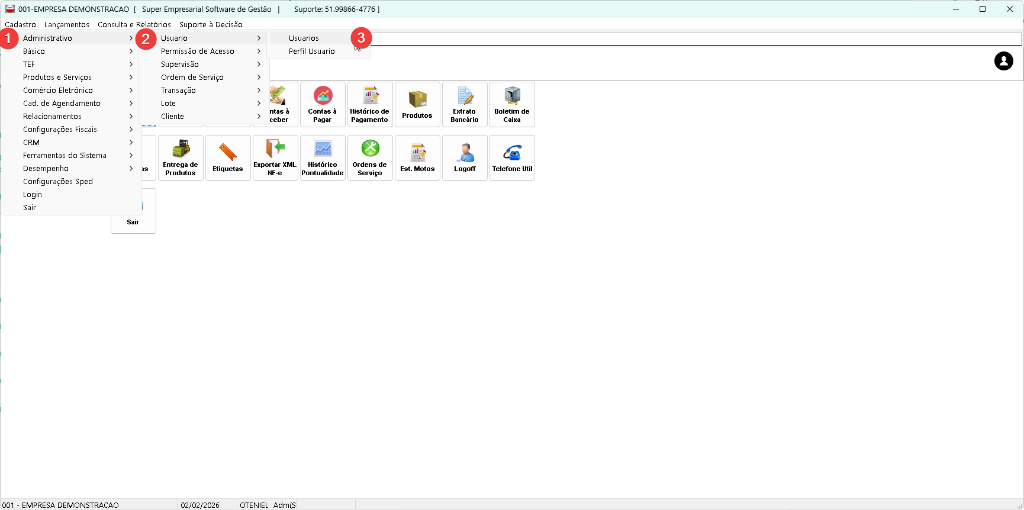This screenshot has width=1024, height=510.
Task: Open the Ordens de Serviço icon
Action: tap(370, 158)
